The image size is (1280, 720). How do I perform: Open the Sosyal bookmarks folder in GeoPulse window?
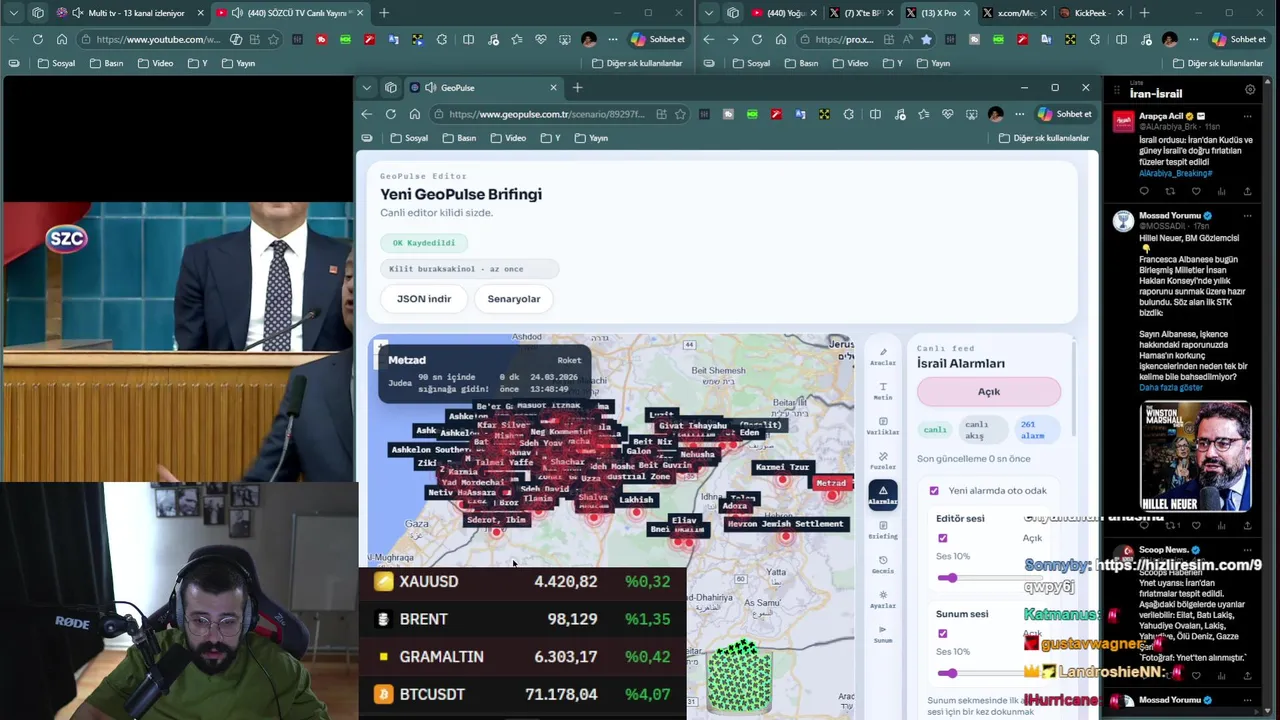tap(409, 138)
